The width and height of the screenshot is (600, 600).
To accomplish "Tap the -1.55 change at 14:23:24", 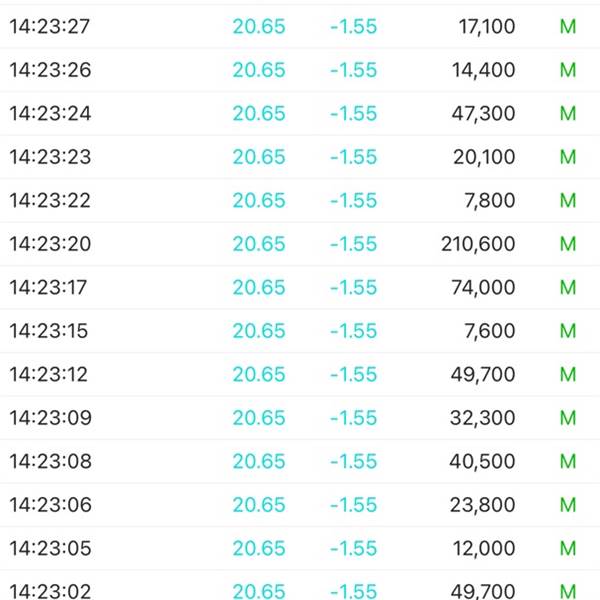I will 354,113.
